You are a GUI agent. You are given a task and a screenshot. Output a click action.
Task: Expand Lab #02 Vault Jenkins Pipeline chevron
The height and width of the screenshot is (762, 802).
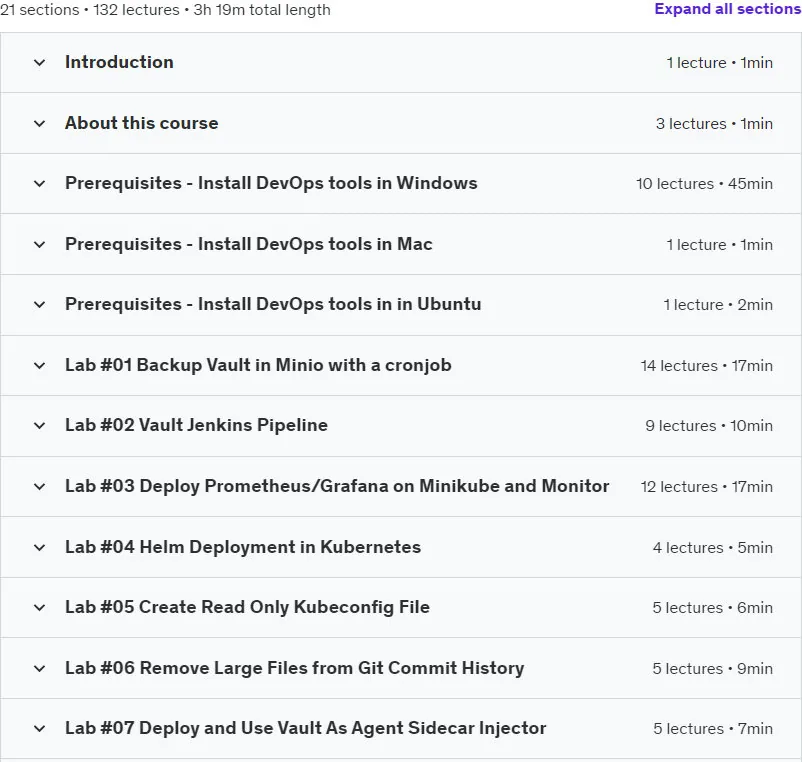(39, 425)
